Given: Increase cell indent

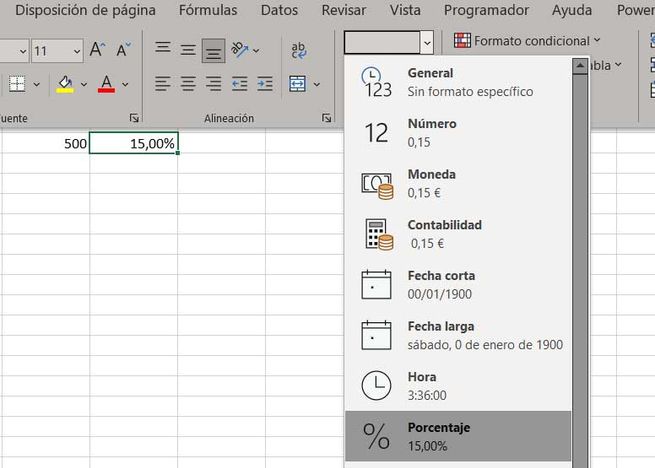Looking at the screenshot, I should point(265,84).
